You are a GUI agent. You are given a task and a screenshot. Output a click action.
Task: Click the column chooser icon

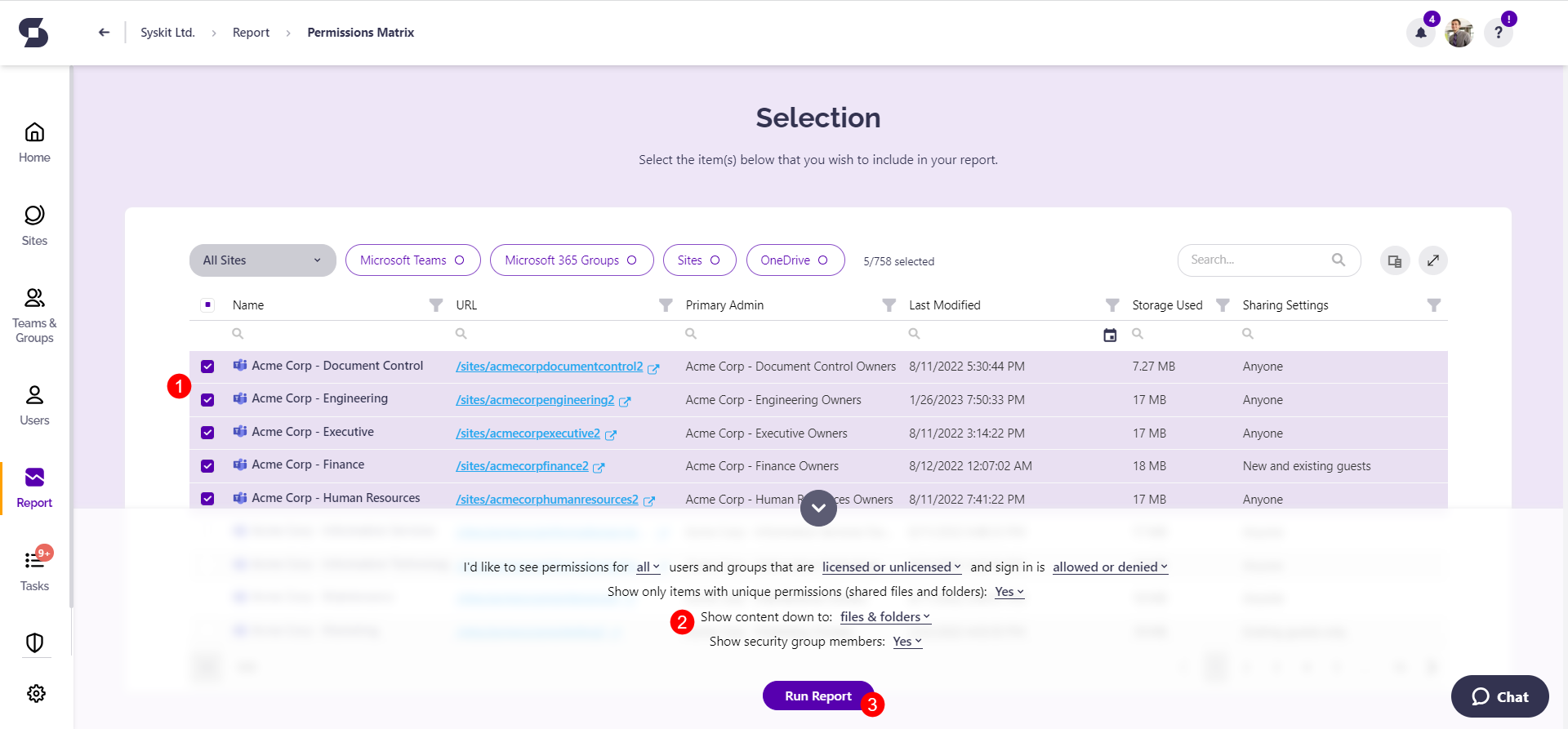pos(1395,261)
